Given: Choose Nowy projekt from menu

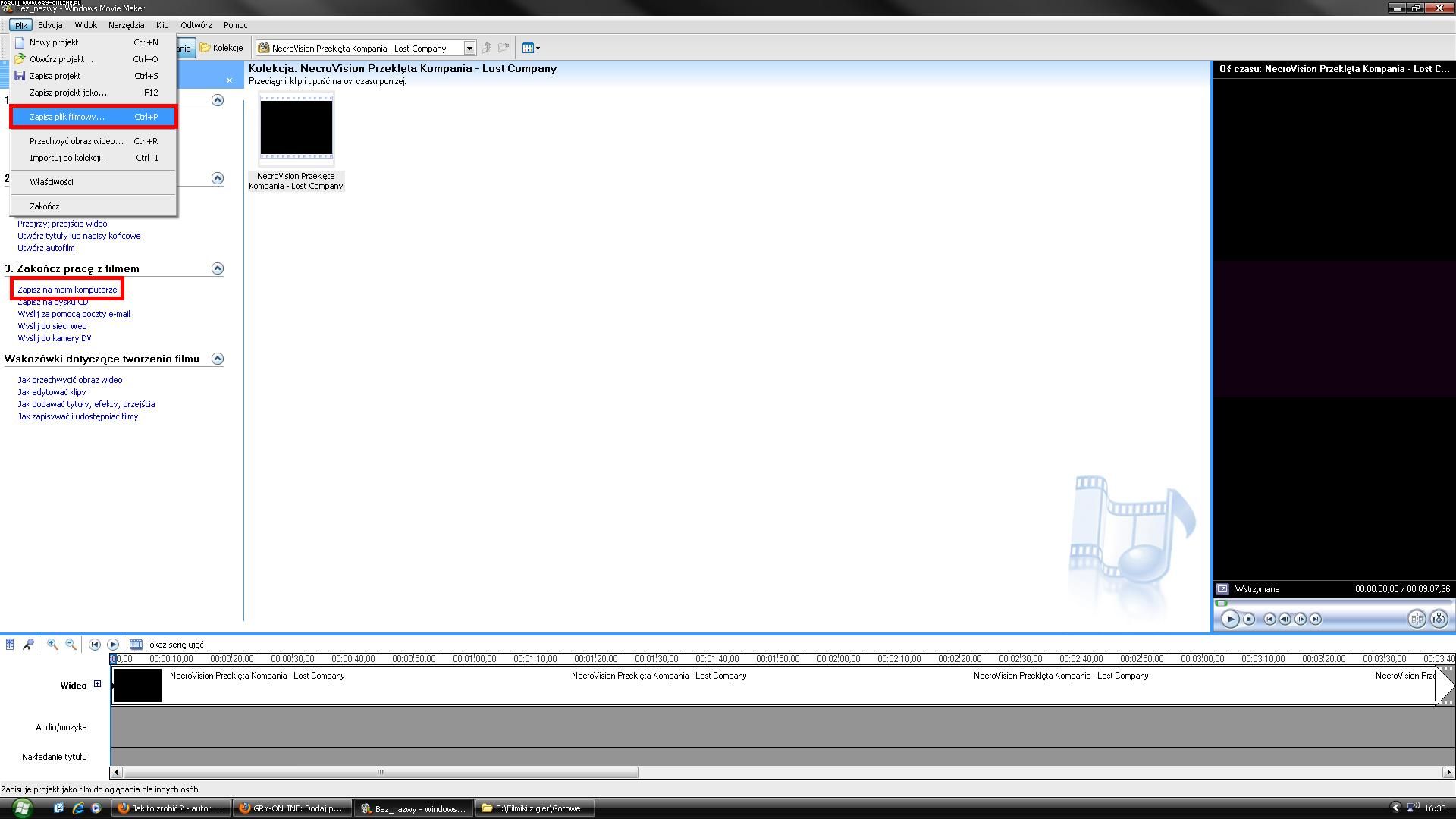Looking at the screenshot, I should 93,42.
